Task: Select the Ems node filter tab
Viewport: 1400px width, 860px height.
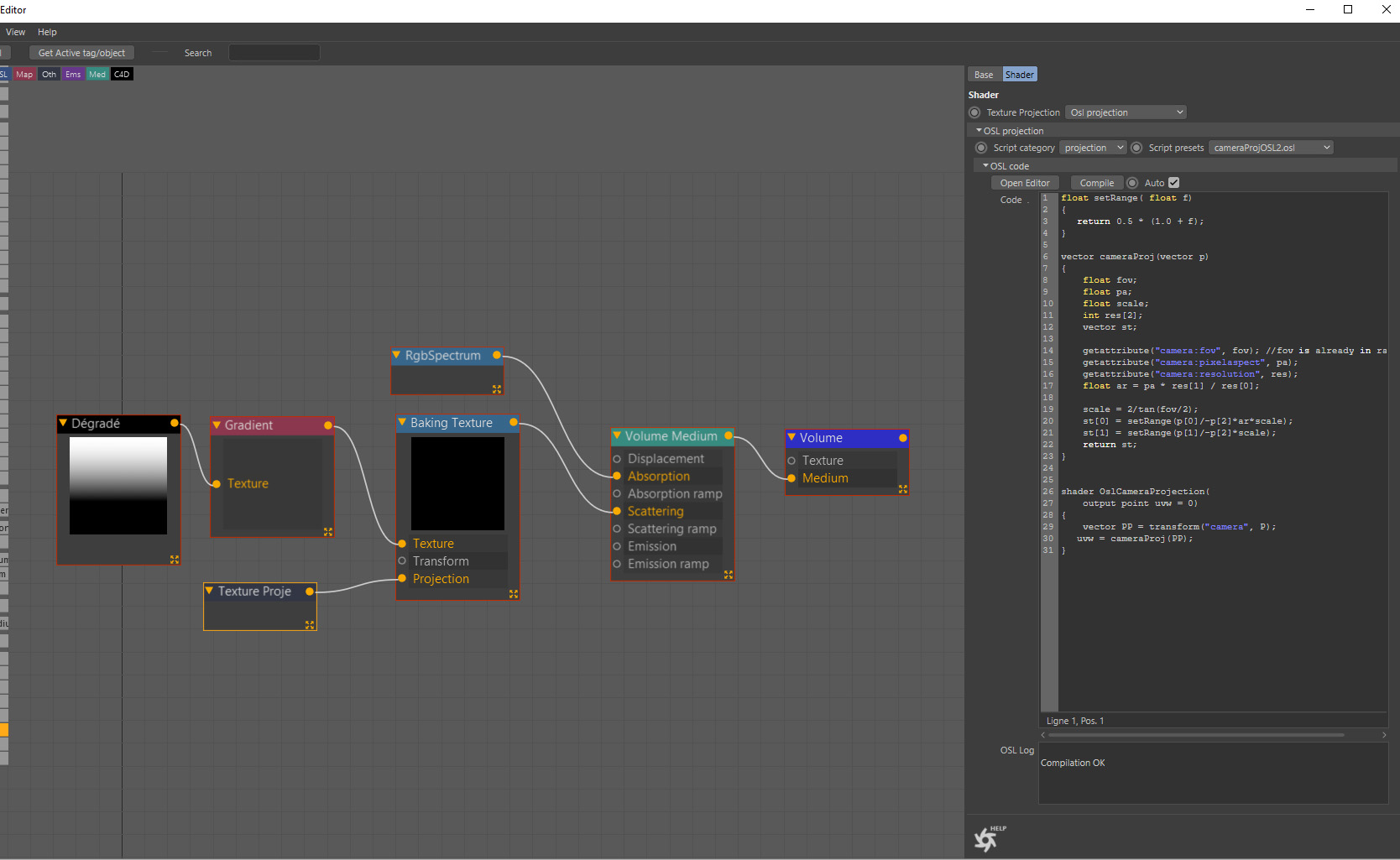Action: point(73,75)
